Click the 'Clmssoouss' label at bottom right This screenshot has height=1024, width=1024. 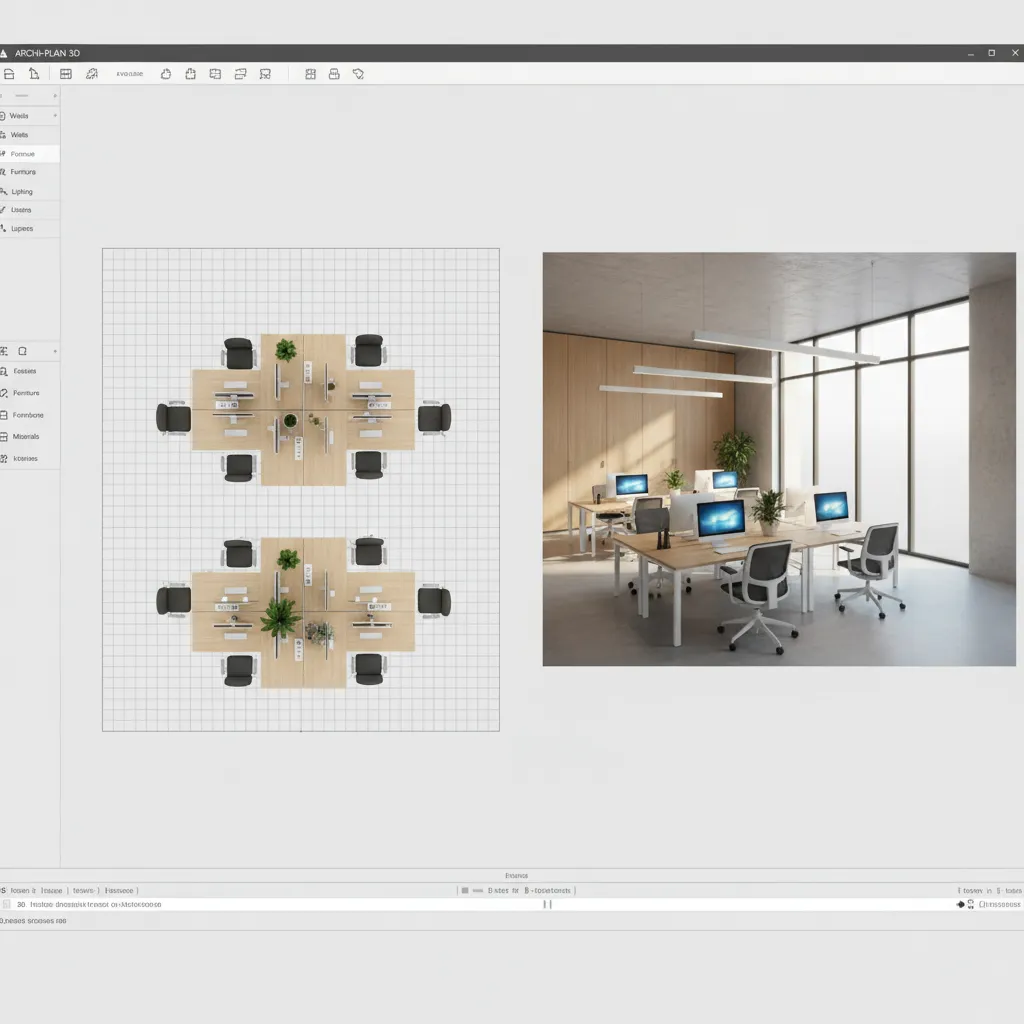coord(999,904)
